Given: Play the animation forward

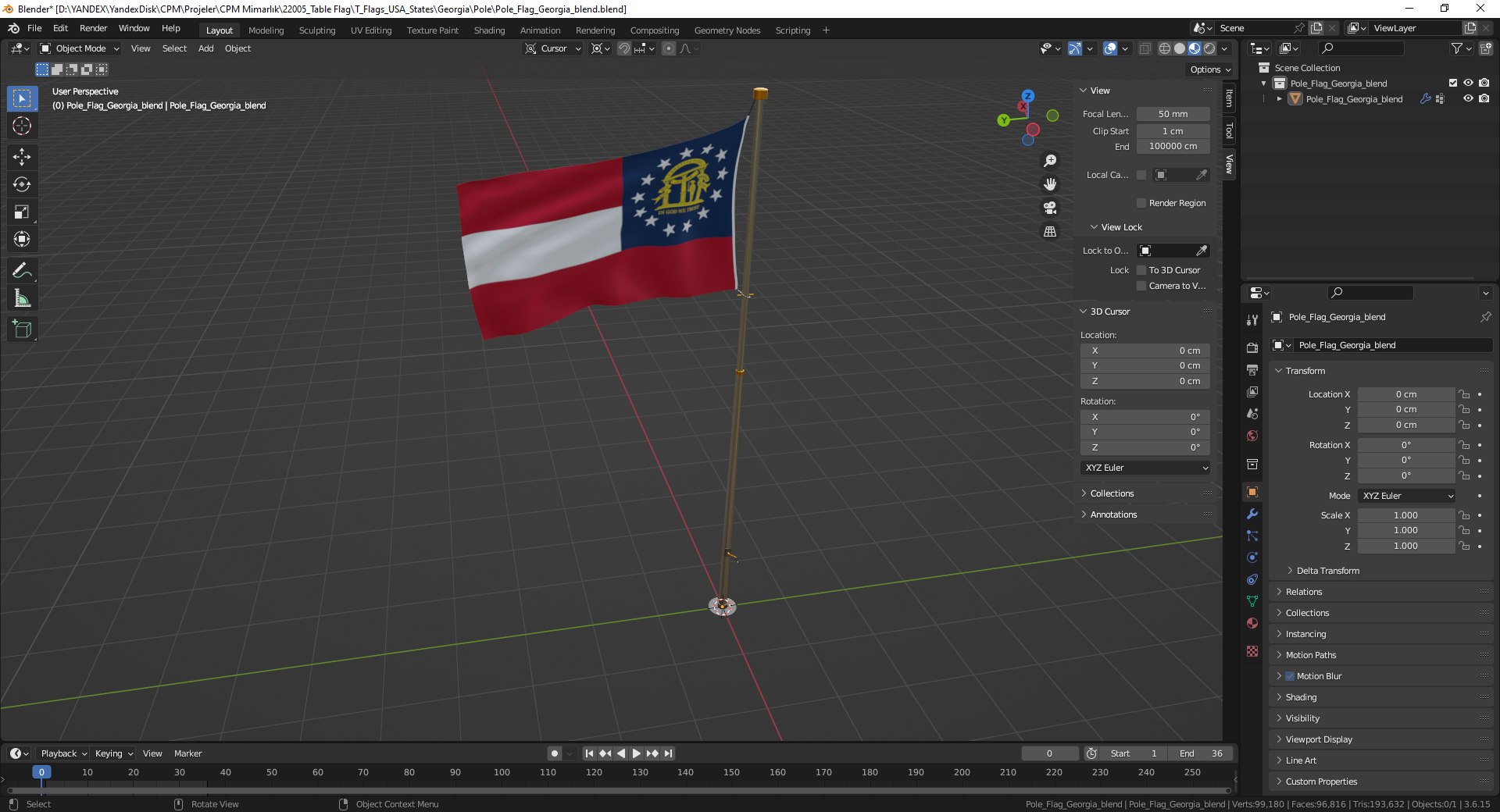Looking at the screenshot, I should 636,753.
